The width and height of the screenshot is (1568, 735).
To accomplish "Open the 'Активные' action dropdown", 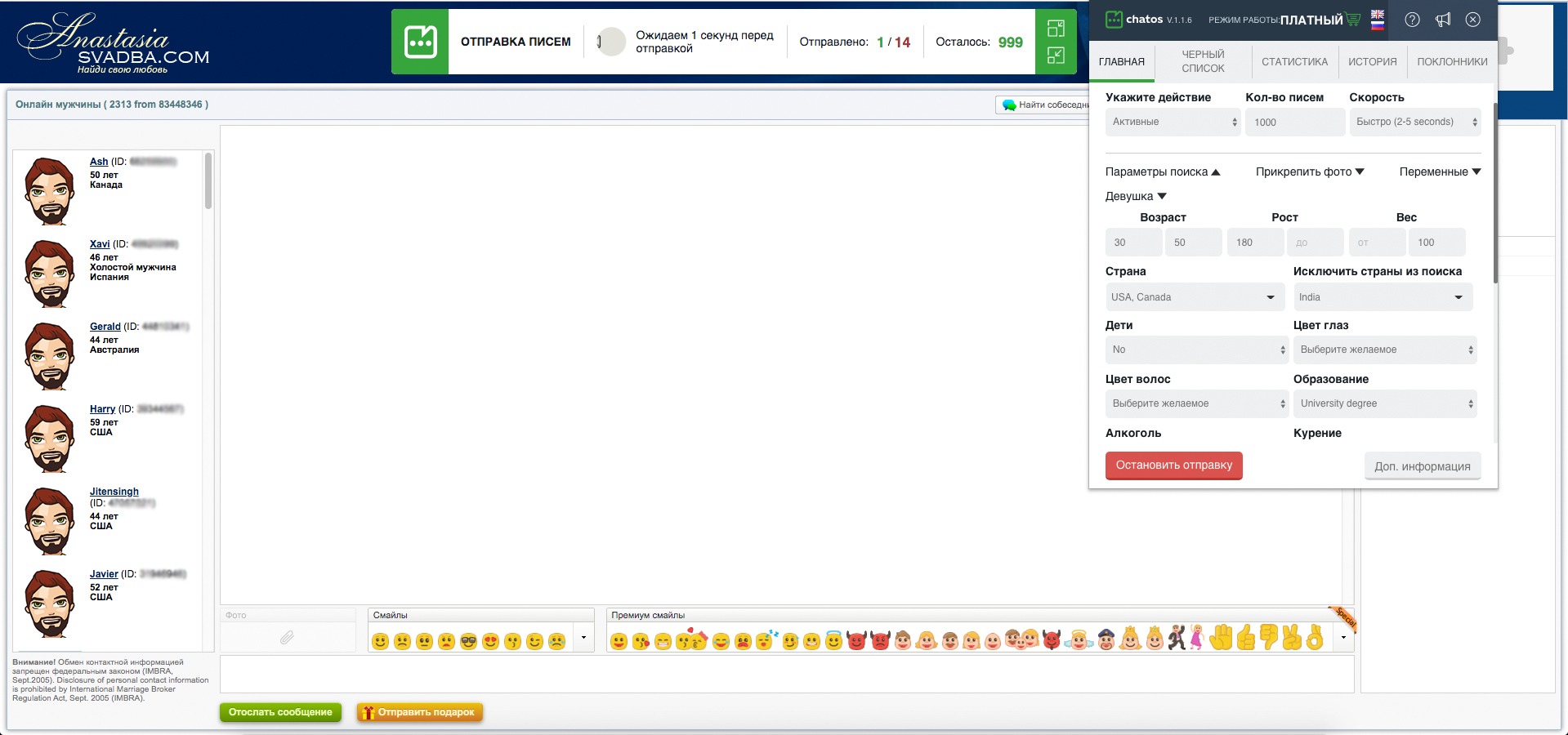I will 1173,122.
